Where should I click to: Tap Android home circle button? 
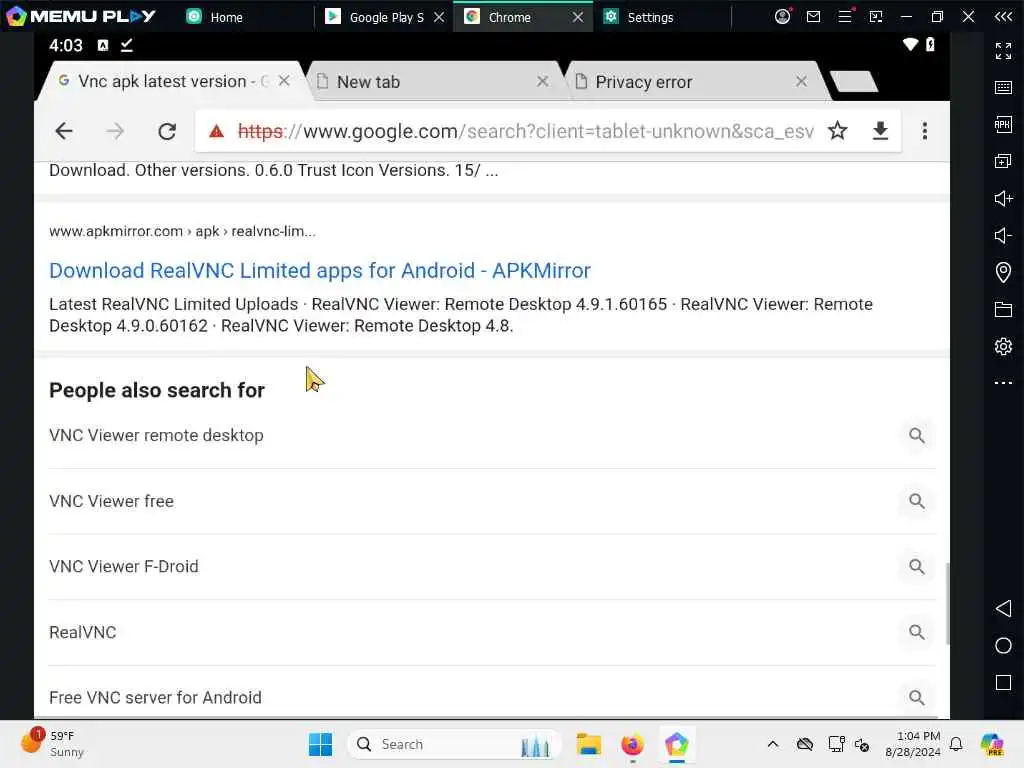pos(1003,646)
